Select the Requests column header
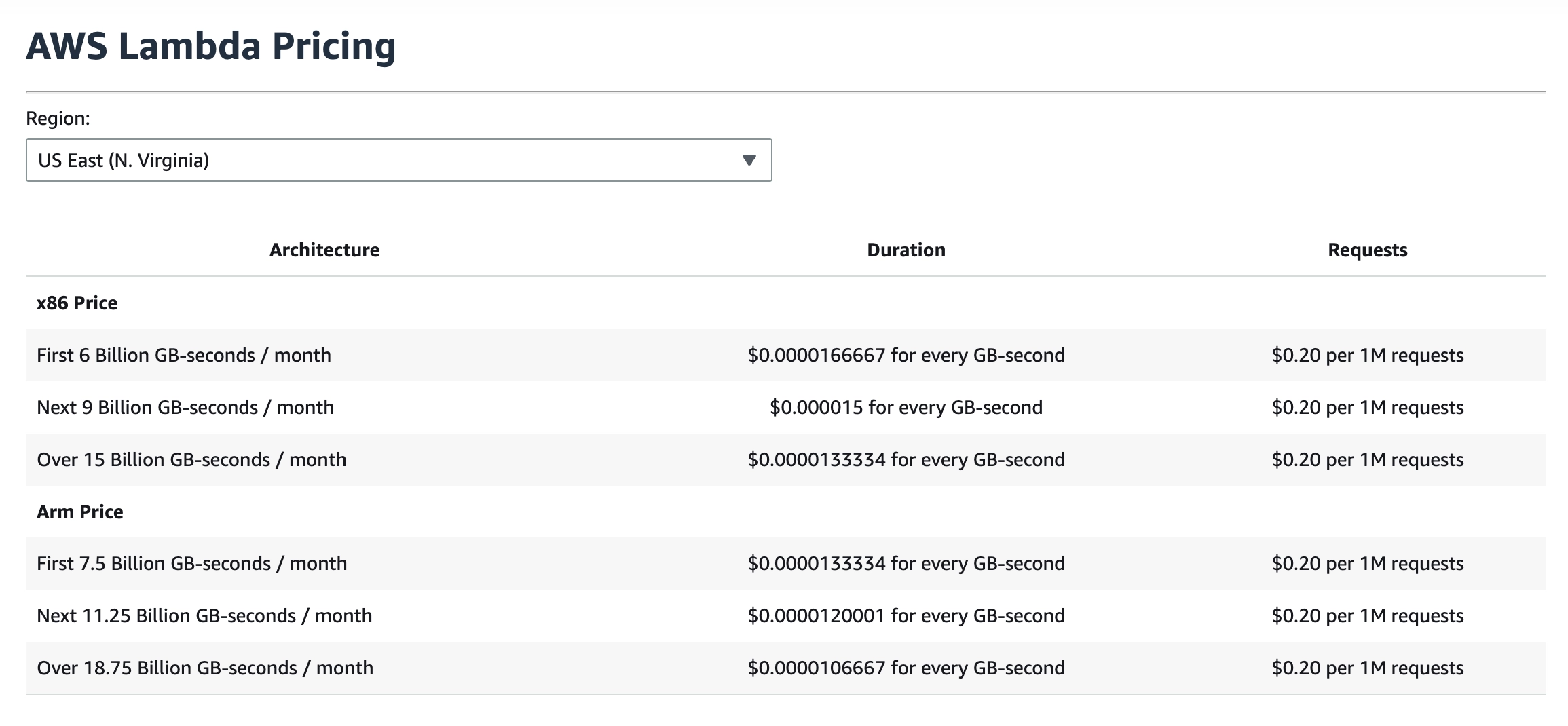The image size is (1568, 726). click(1367, 250)
